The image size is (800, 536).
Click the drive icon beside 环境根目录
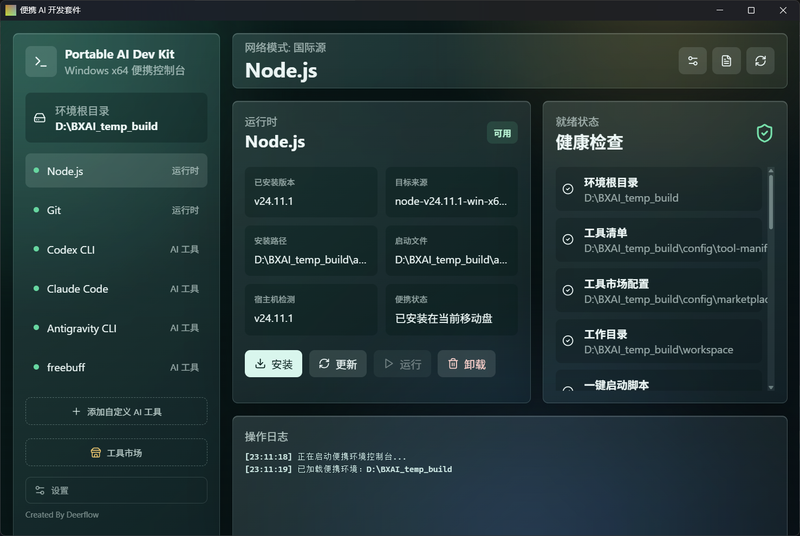point(39,118)
